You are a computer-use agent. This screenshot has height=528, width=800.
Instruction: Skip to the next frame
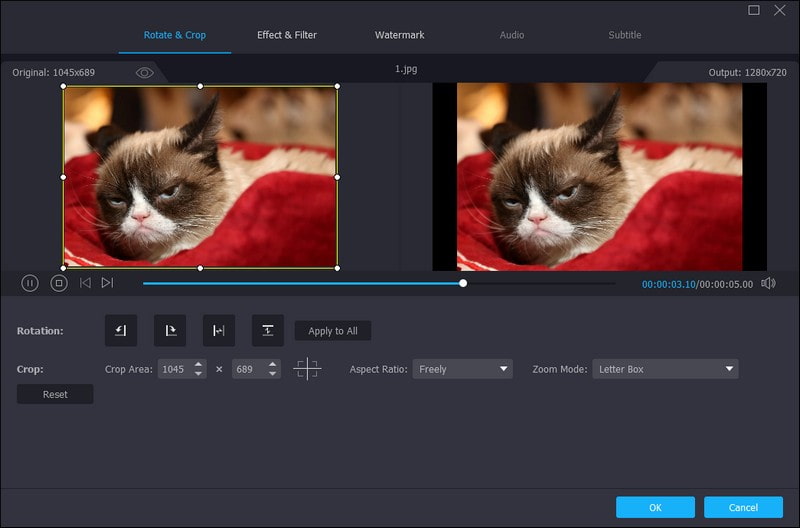point(107,283)
